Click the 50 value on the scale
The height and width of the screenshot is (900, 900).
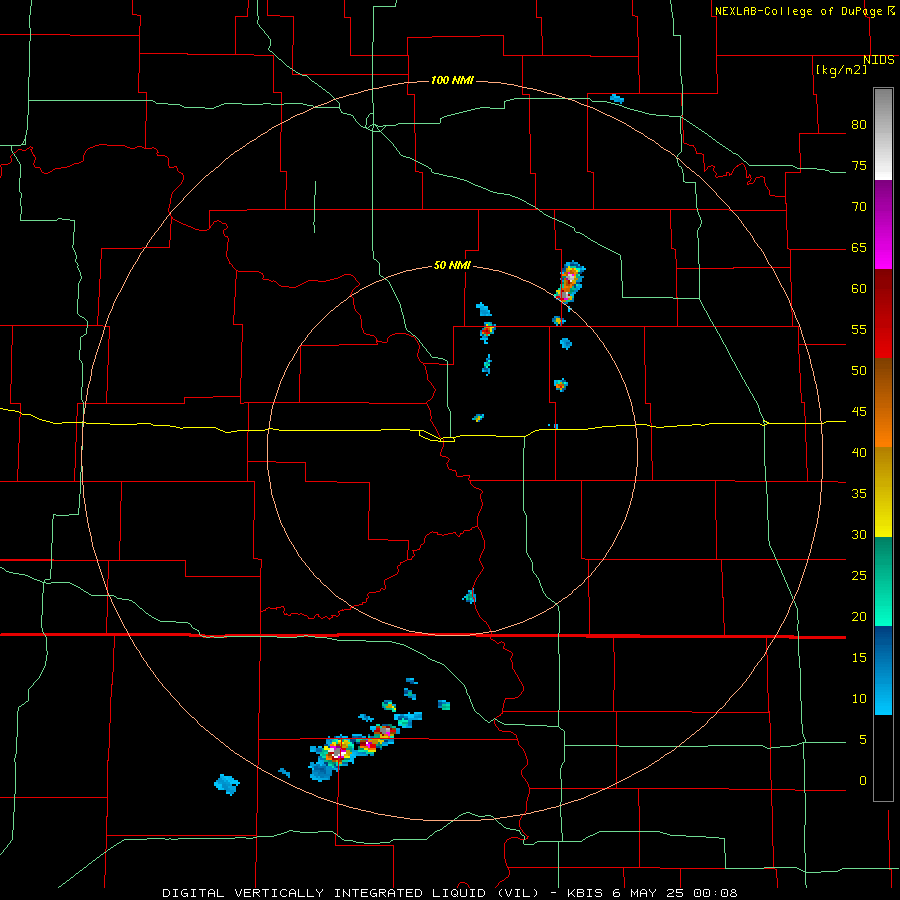point(859,370)
